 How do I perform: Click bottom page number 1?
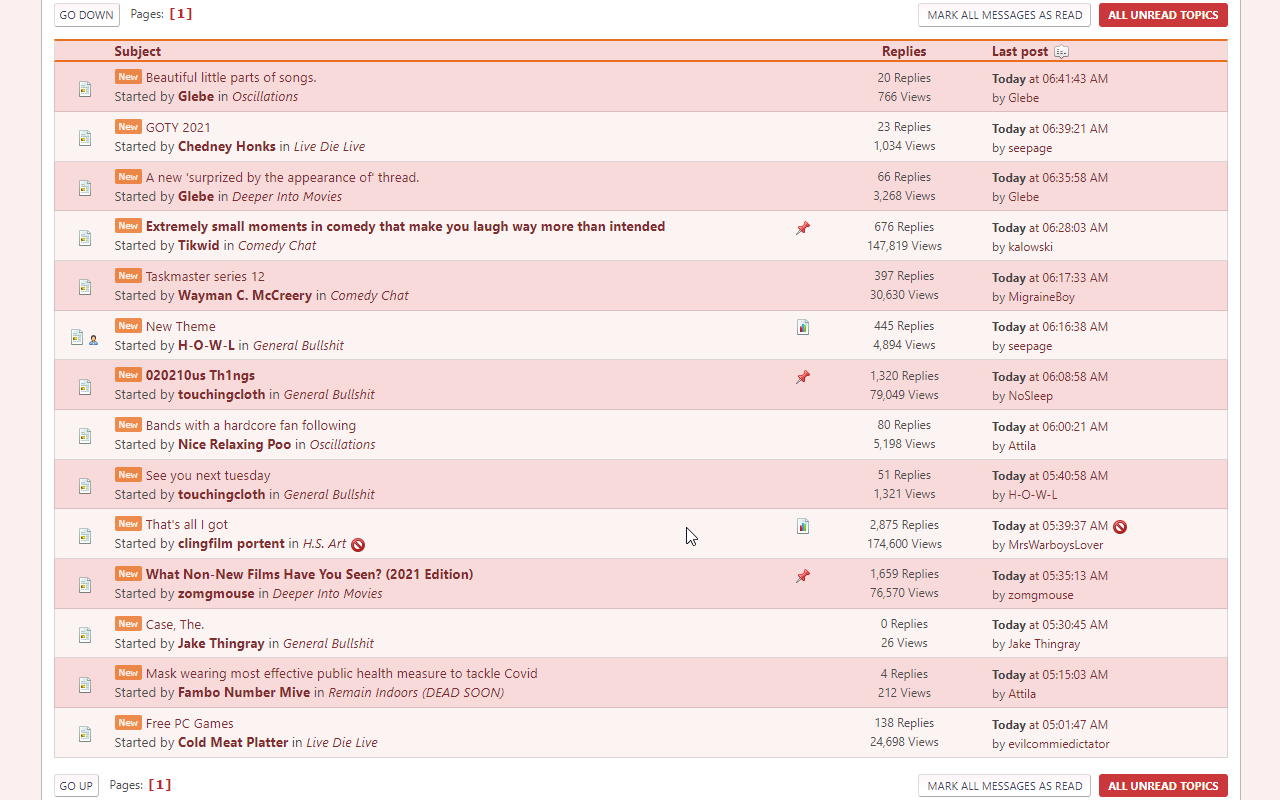point(160,785)
